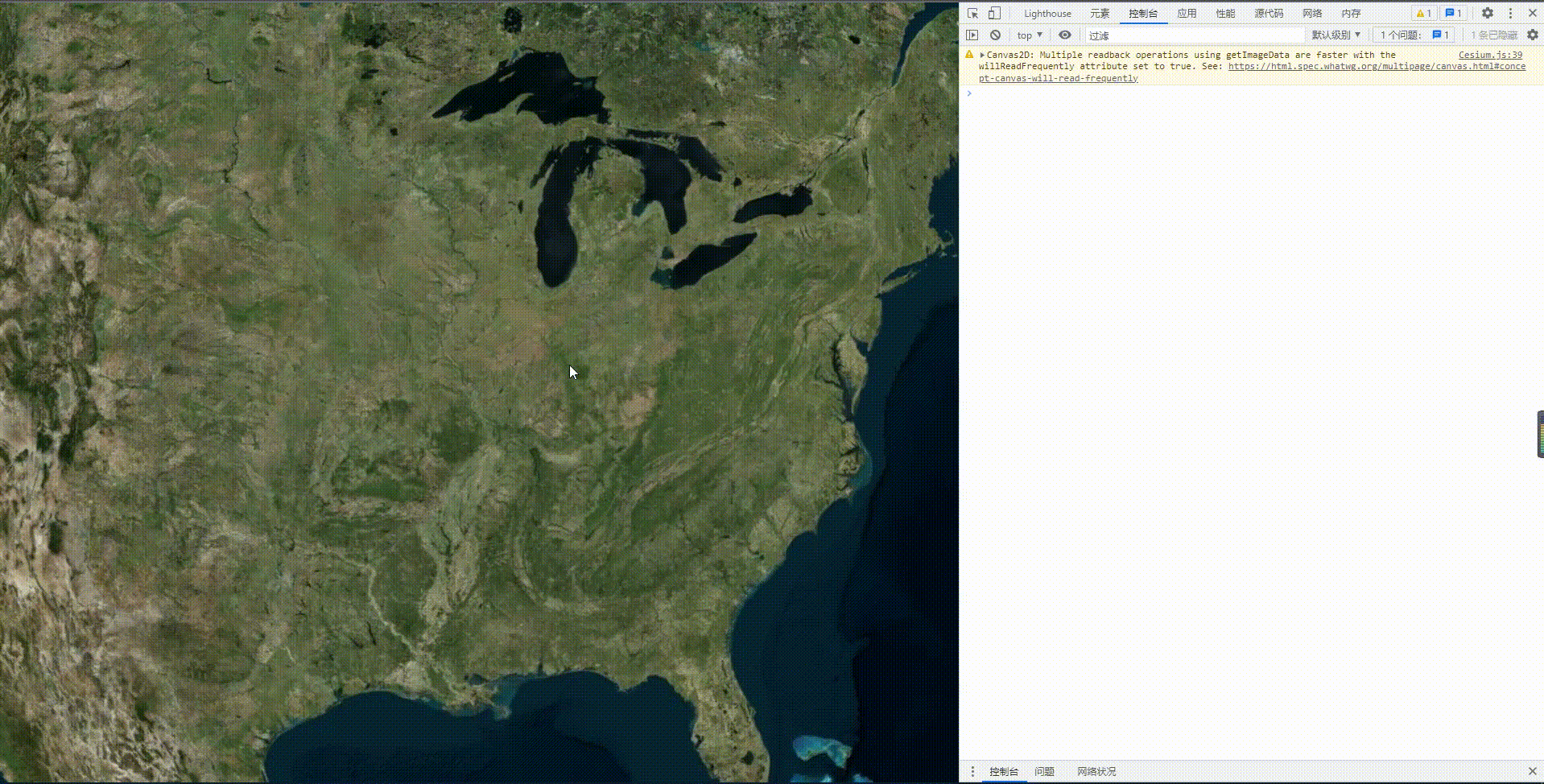Switch to the 网络 panel tab
The width and height of the screenshot is (1544, 784).
coord(1311,13)
